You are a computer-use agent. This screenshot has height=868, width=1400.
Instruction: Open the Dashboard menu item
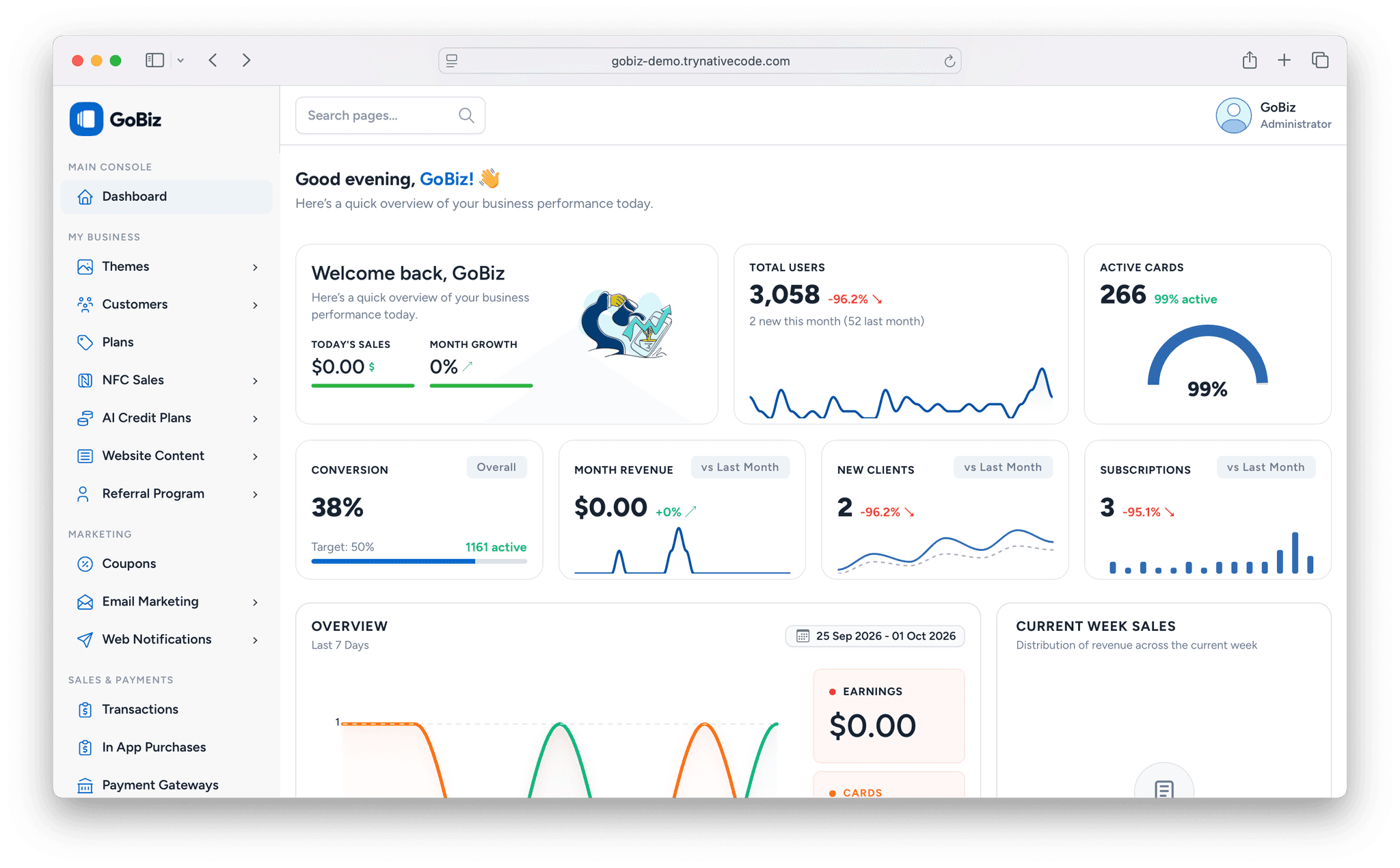(x=167, y=197)
